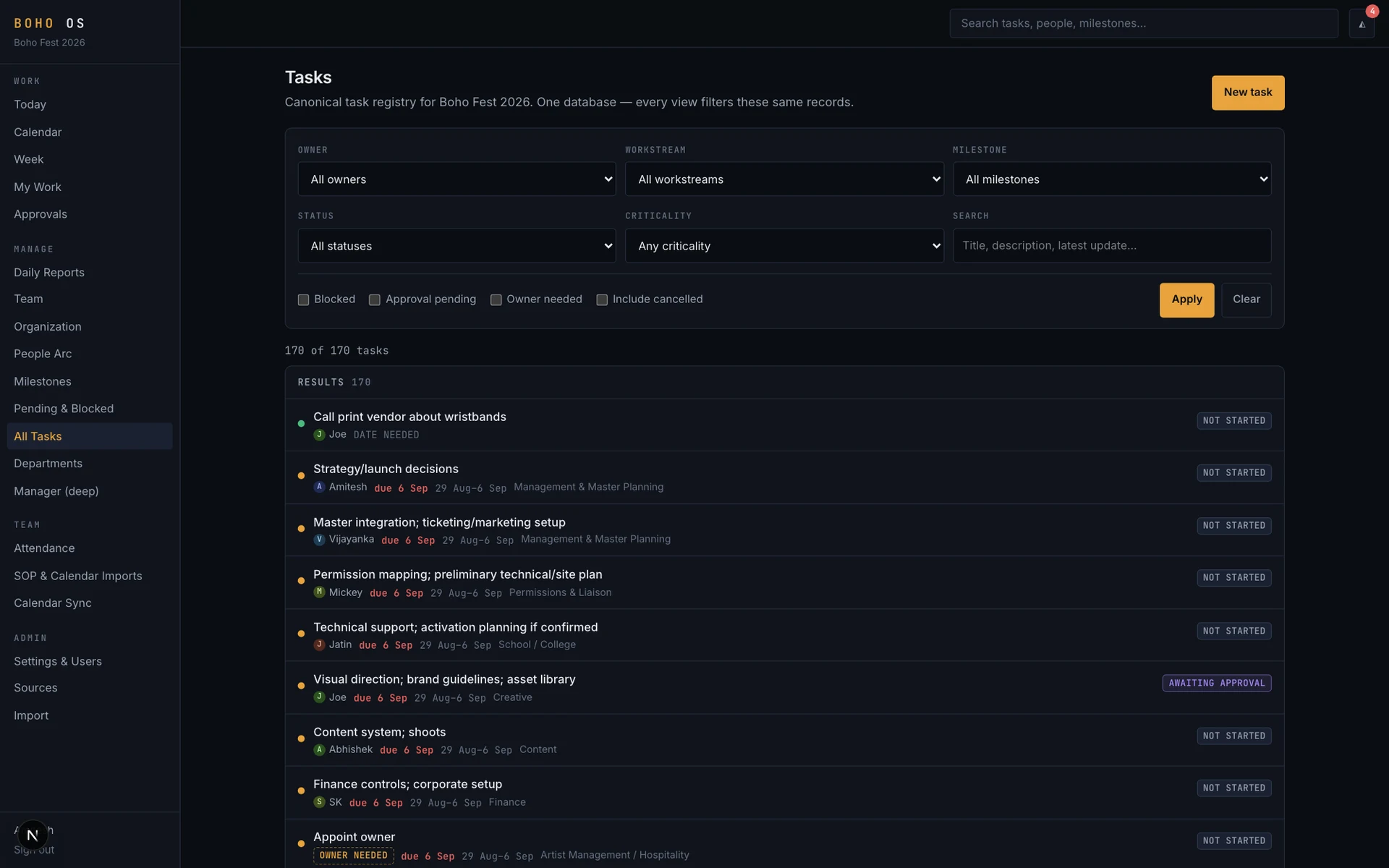Expand the All milestones dropdown
This screenshot has width=1389, height=868.
pos(1112,179)
